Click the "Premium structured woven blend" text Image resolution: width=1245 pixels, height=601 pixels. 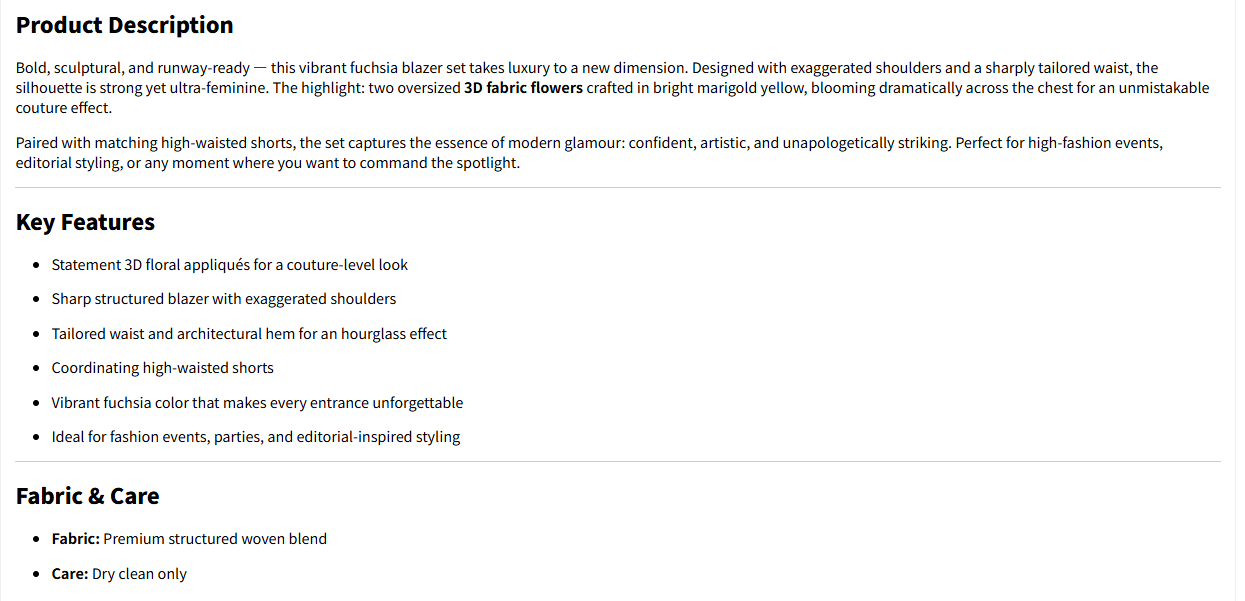point(215,539)
